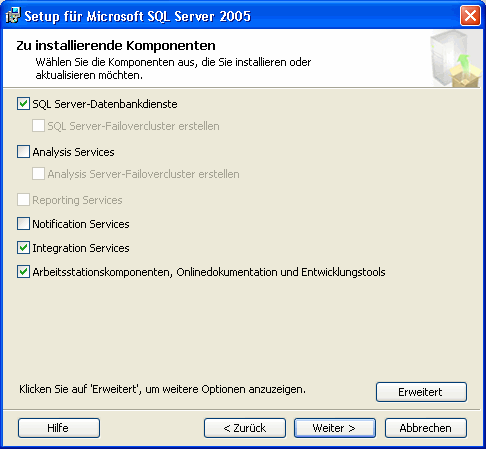Tick SQL Server-Failovercluster erstellen checkbox

pyautogui.click(x=38, y=126)
